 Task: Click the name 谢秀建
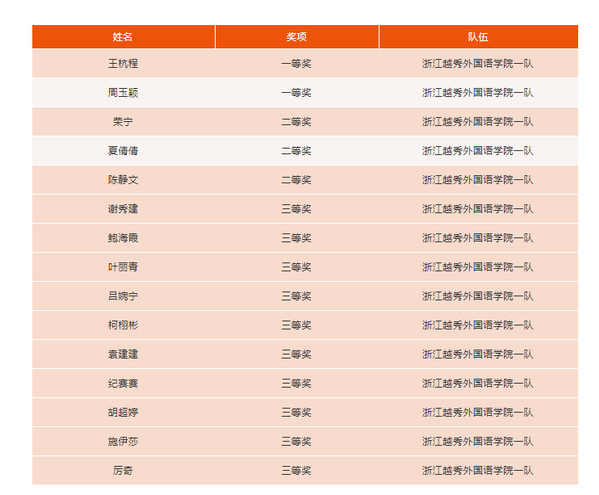(x=123, y=209)
